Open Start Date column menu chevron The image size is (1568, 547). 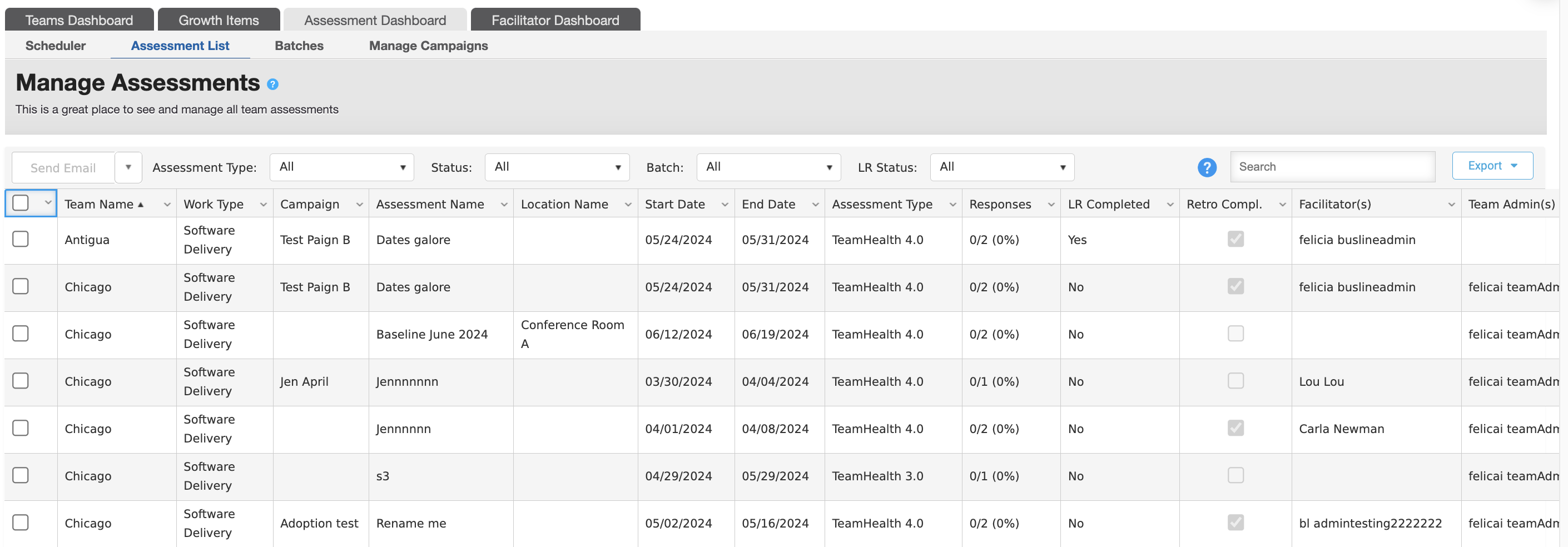coord(725,205)
